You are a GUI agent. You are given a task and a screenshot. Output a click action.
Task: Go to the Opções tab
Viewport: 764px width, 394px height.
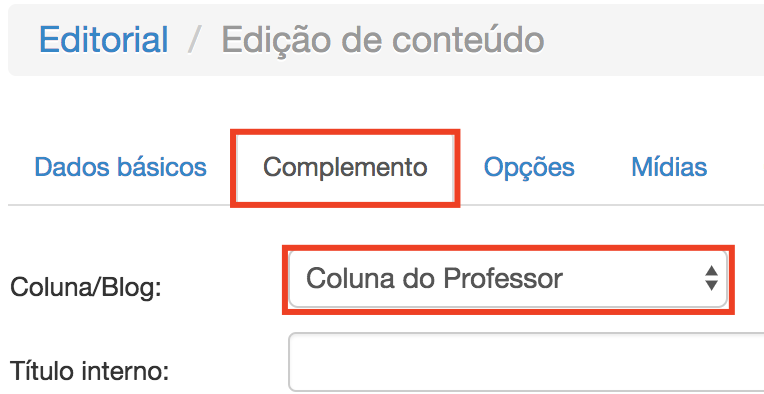coord(529,168)
